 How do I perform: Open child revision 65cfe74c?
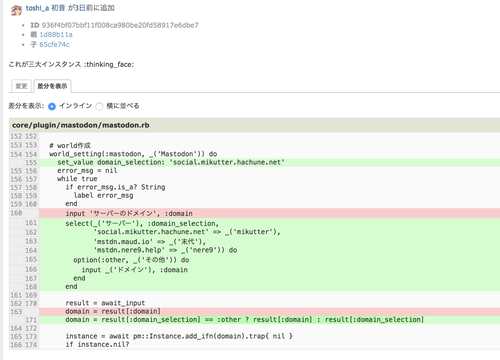(x=55, y=44)
